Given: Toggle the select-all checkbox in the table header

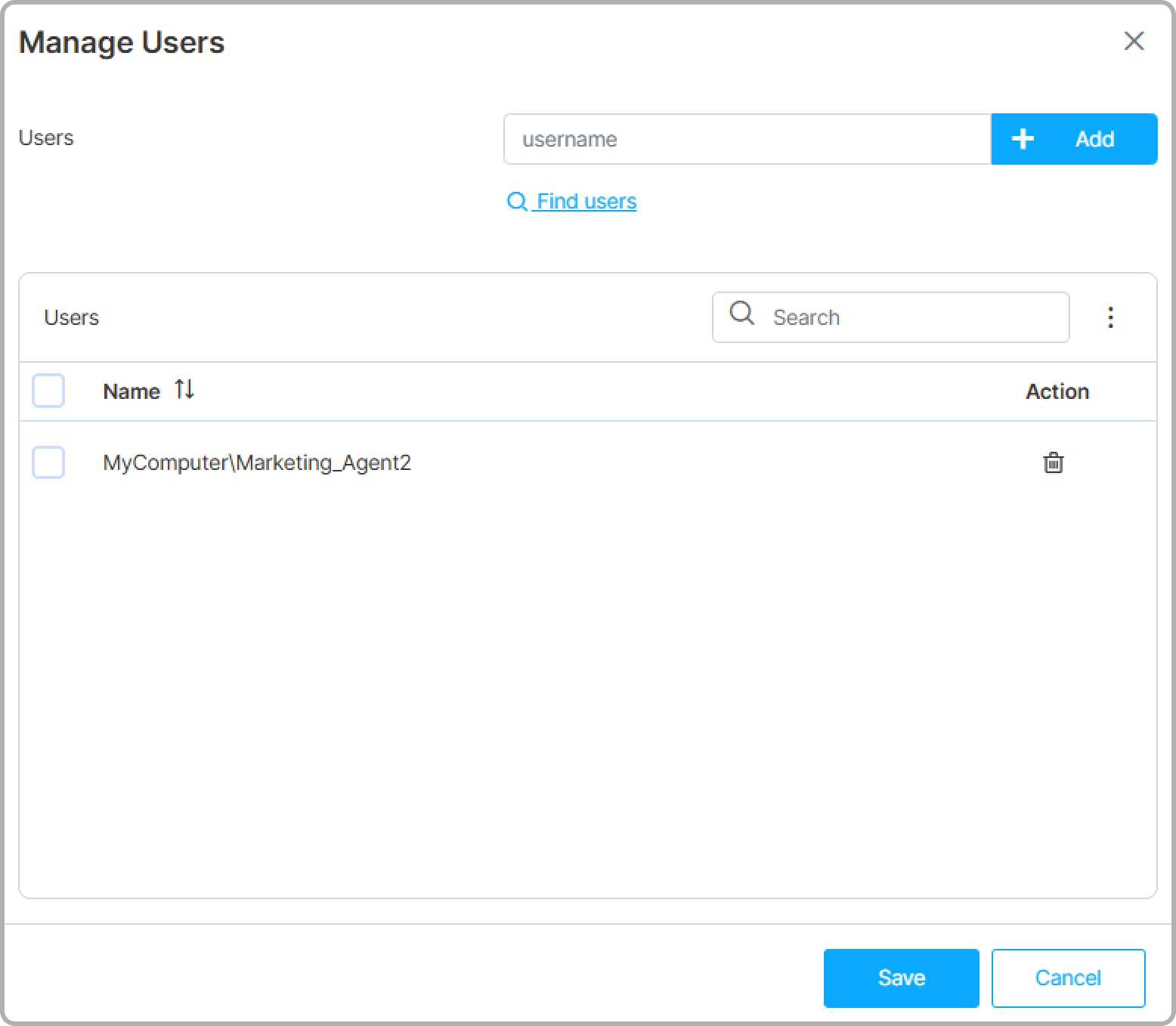Looking at the screenshot, I should [48, 391].
